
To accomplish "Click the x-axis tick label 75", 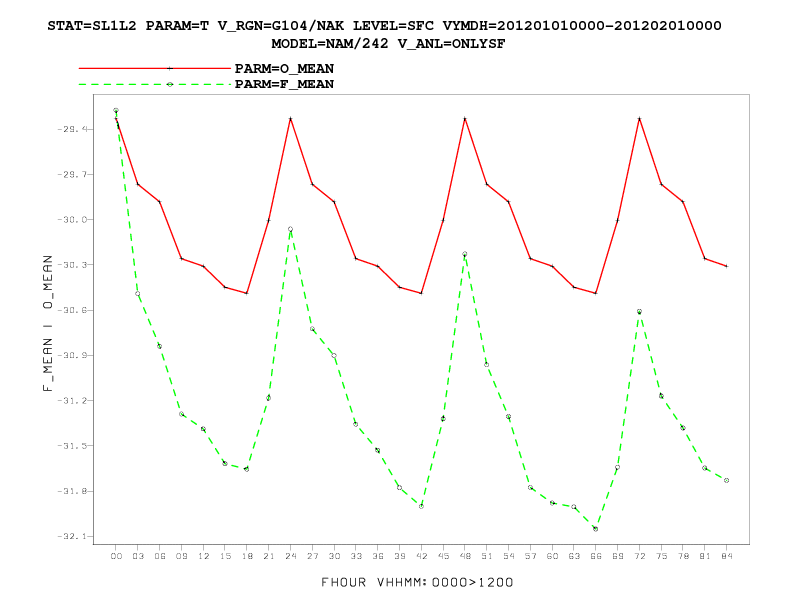I will click(661, 556).
